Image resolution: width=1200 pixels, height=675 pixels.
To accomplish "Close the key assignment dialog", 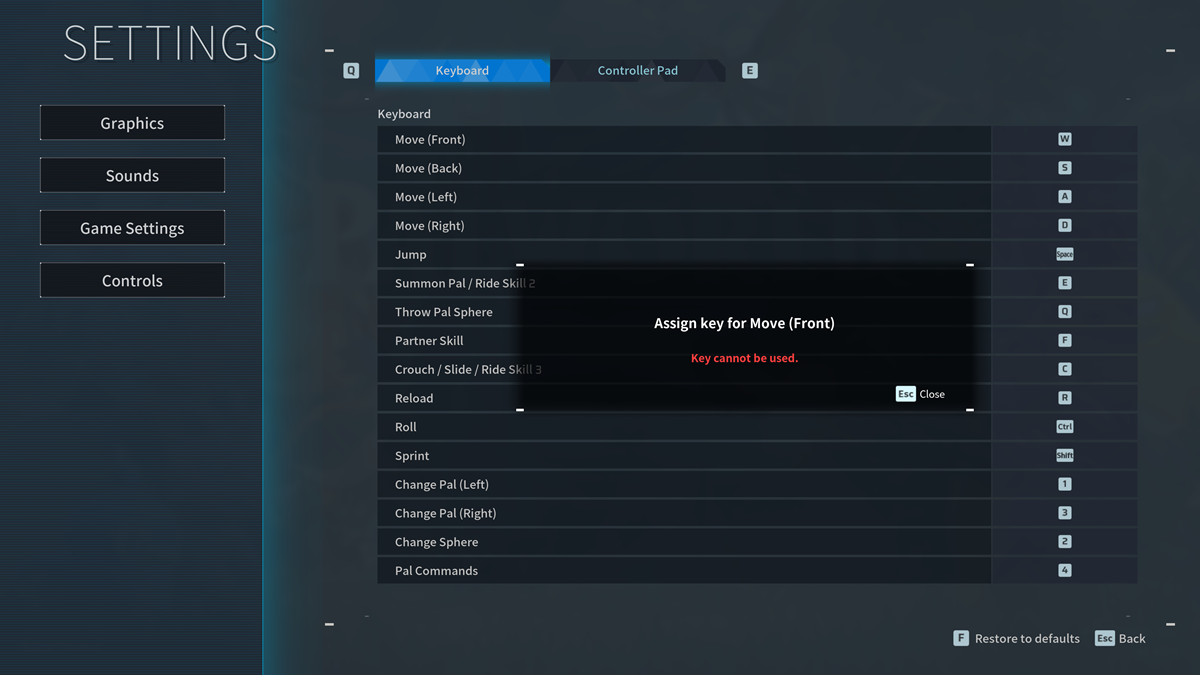I will tap(919, 394).
